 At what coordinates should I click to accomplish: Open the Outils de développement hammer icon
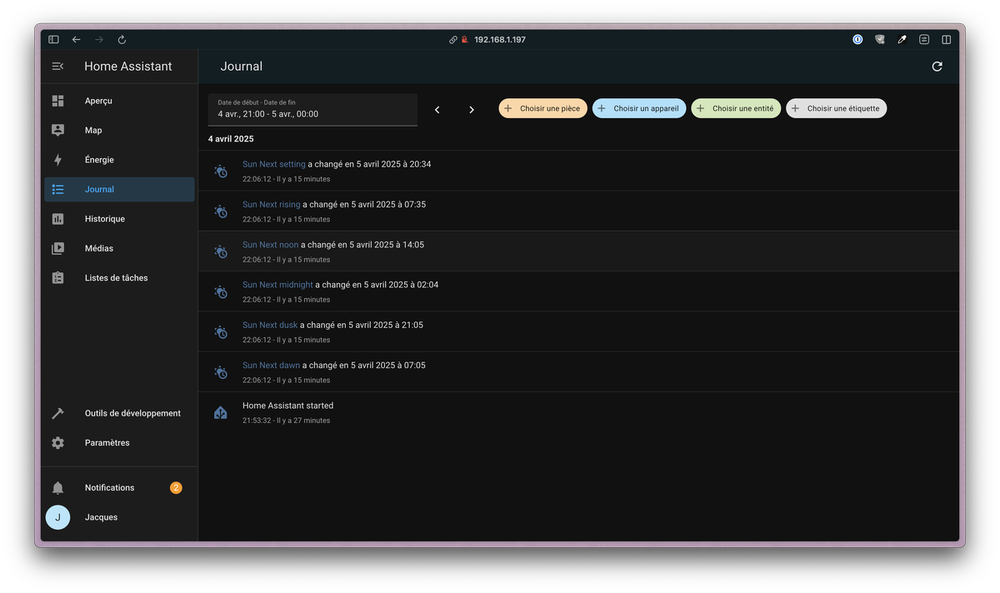pos(58,413)
